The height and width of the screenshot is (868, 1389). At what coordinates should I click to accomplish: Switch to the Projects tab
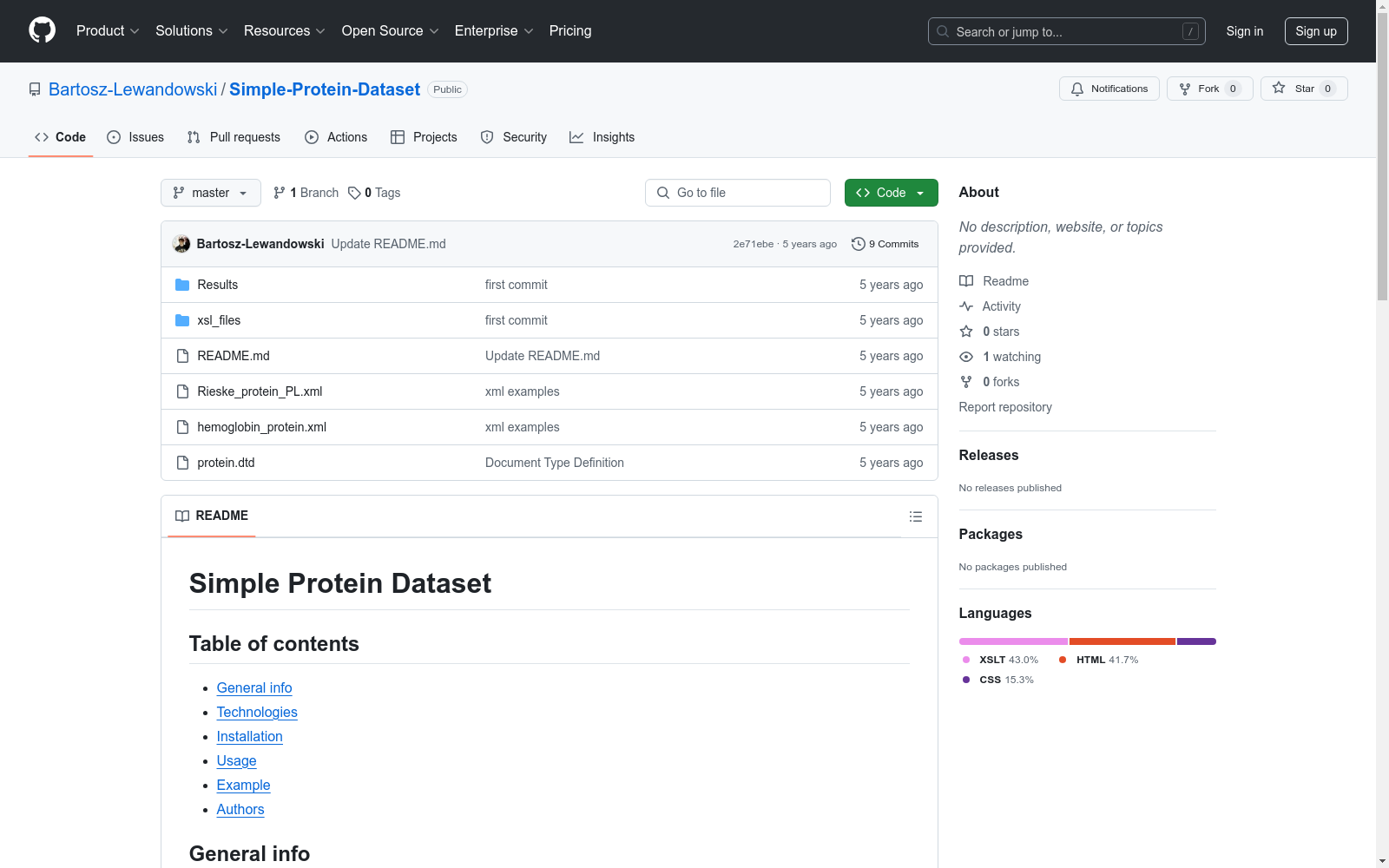pyautogui.click(x=424, y=137)
